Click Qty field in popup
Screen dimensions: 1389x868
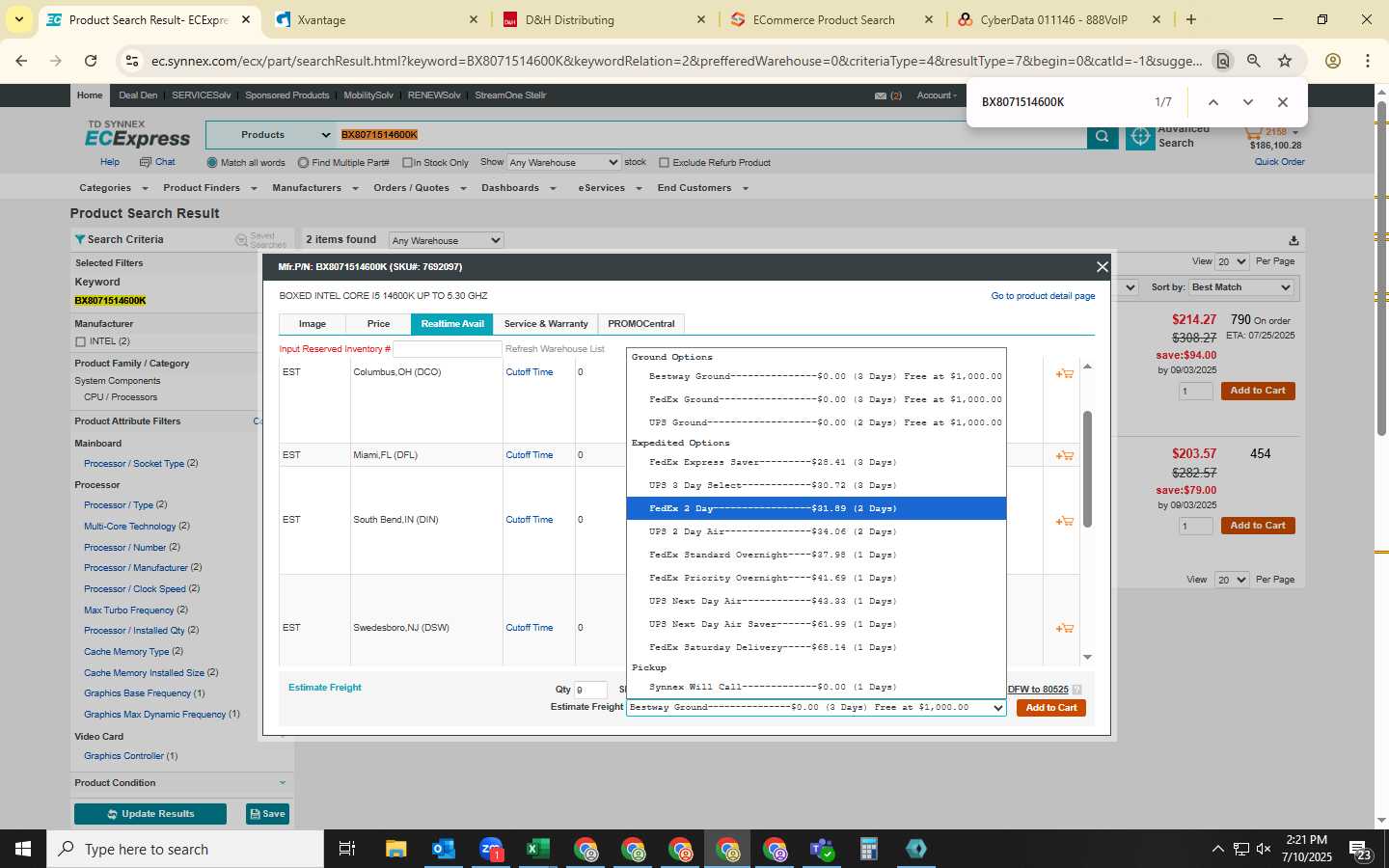[590, 690]
